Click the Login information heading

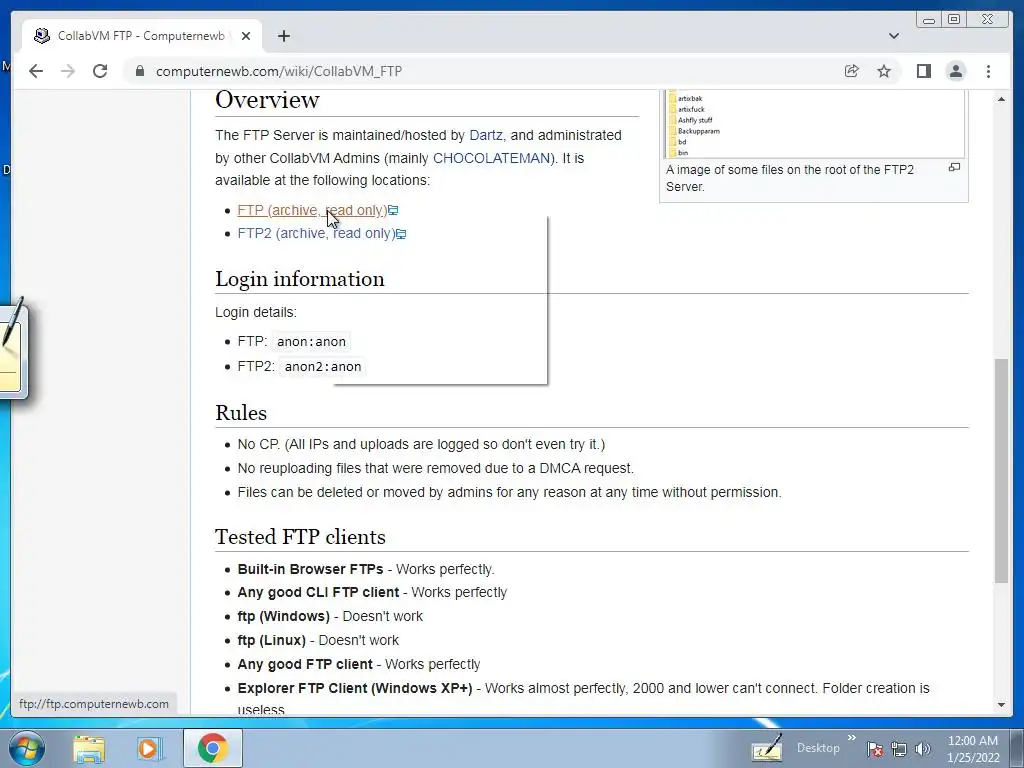(300, 279)
